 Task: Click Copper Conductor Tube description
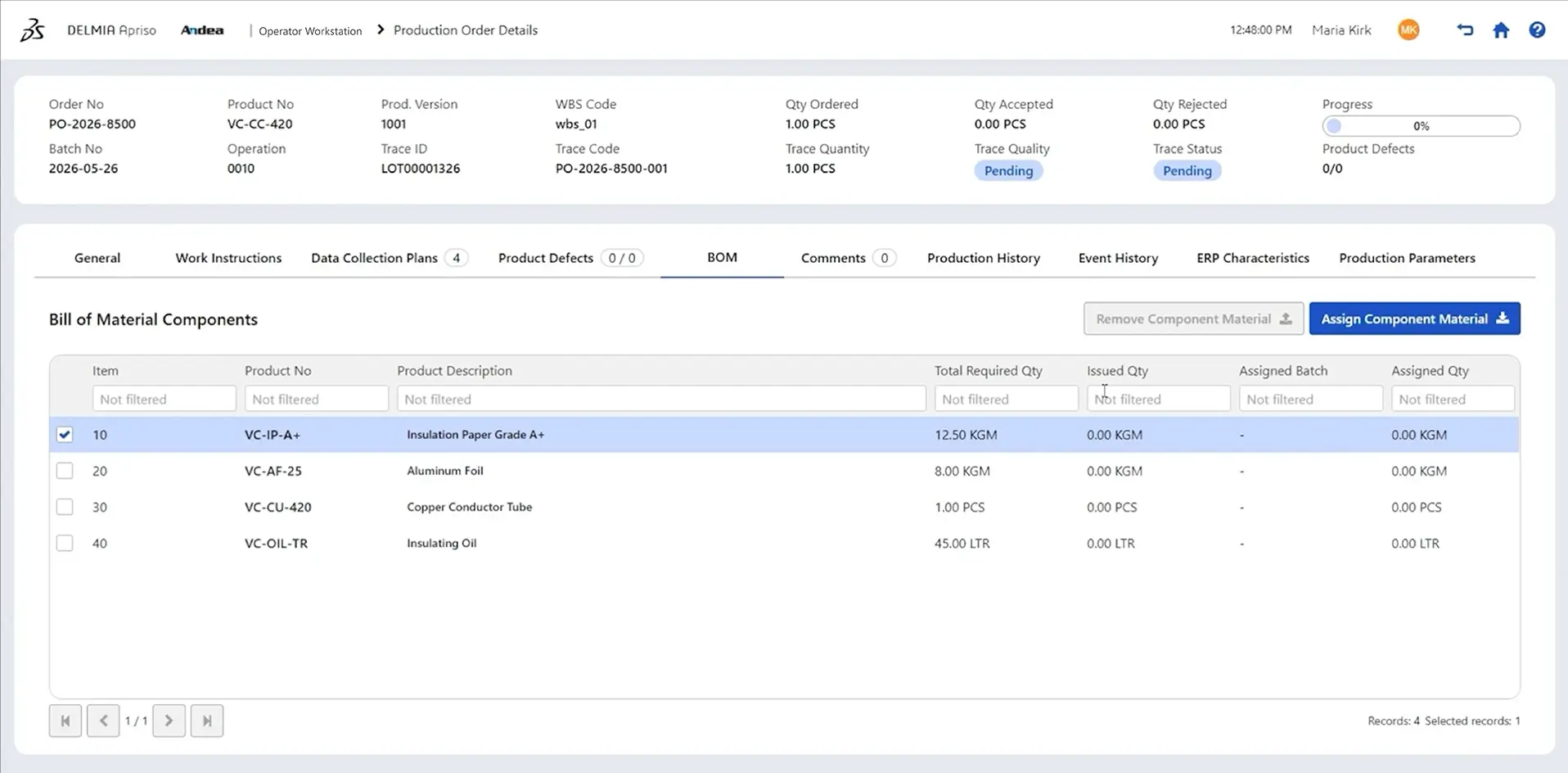point(470,507)
